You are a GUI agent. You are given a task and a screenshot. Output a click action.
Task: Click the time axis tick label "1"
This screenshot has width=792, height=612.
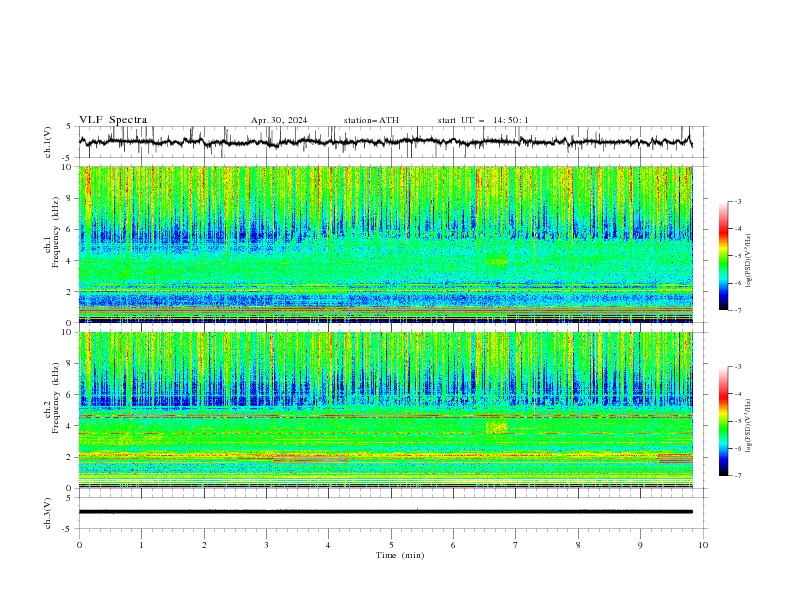coord(142,545)
